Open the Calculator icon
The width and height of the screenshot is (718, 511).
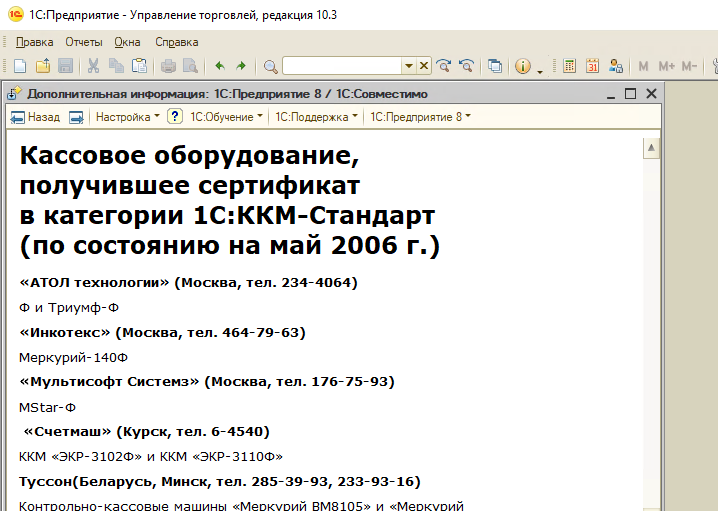(570, 66)
